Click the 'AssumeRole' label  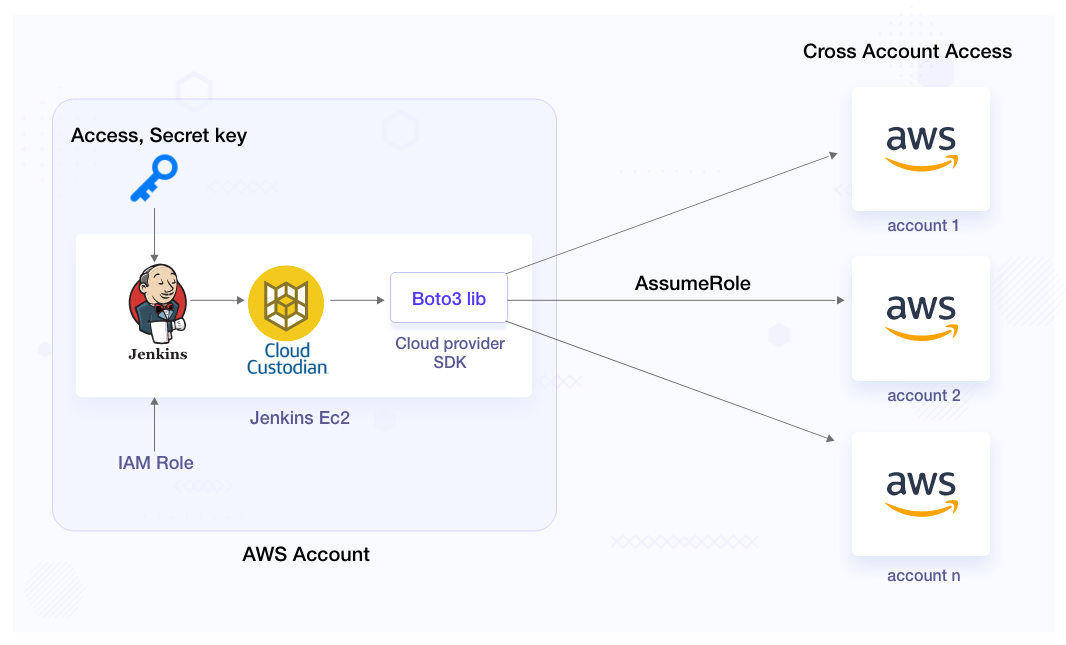pos(693,283)
